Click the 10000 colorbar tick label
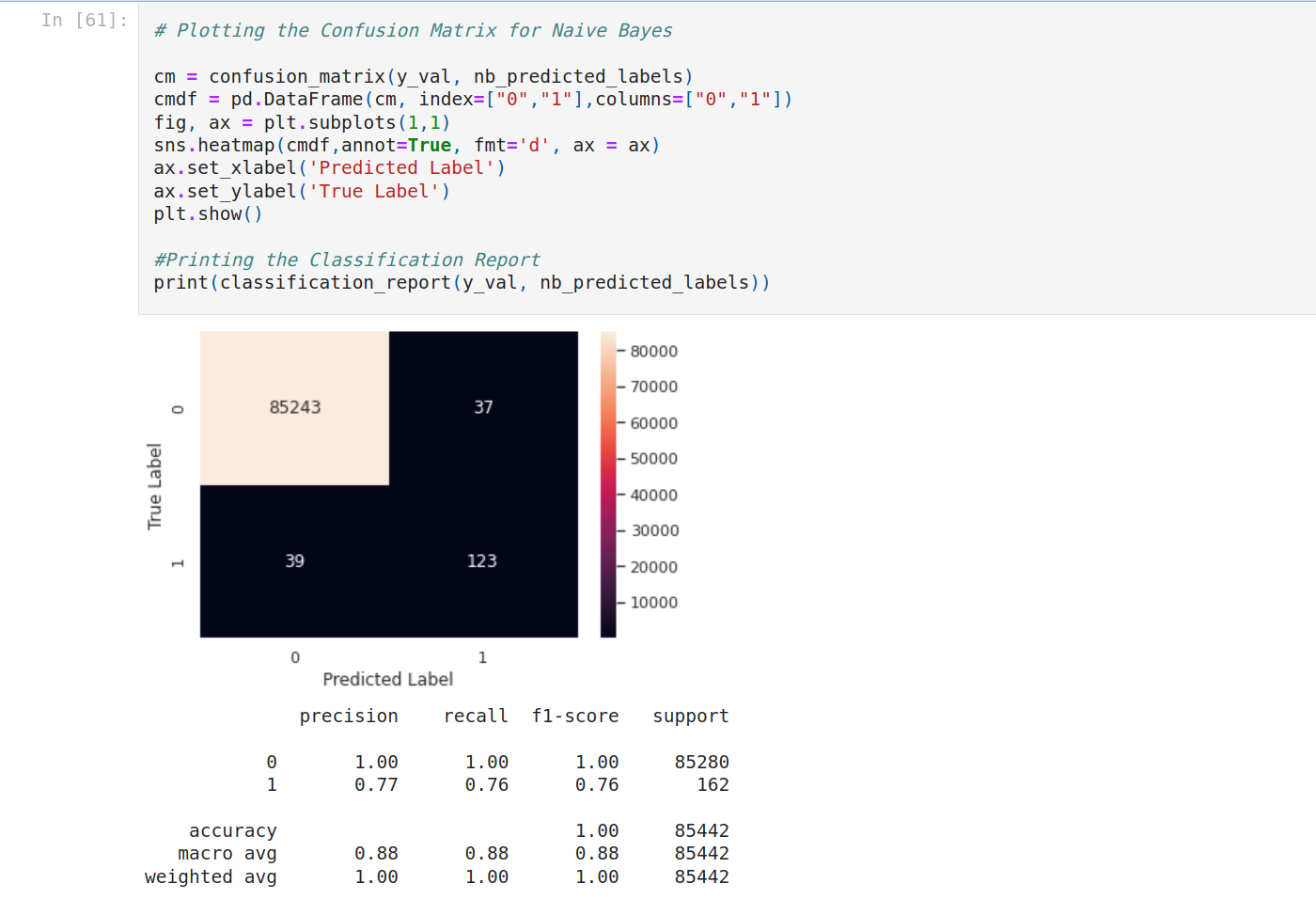This screenshot has width=1316, height=915. [x=653, y=603]
